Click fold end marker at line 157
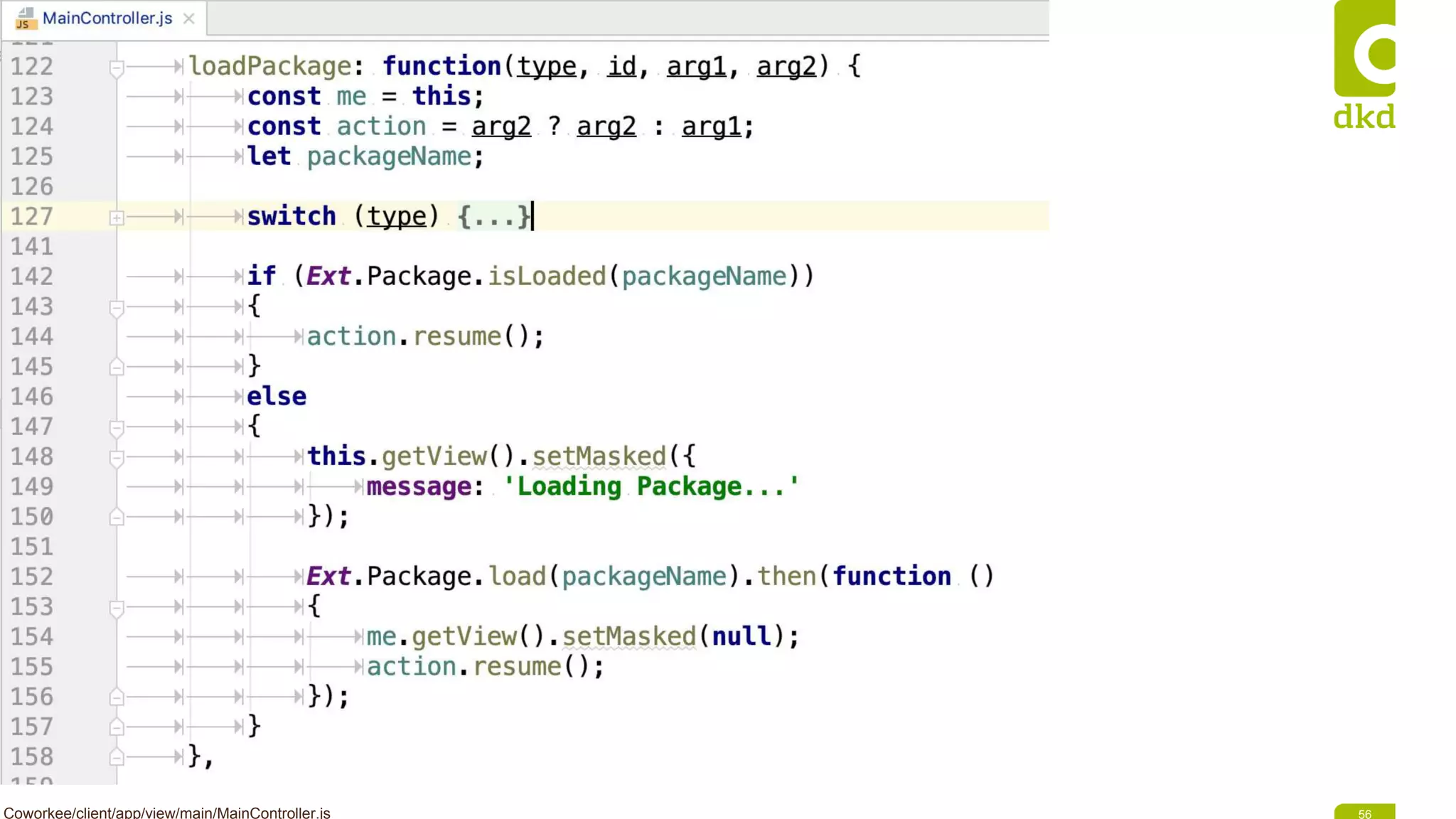This screenshot has height=819, width=1456. [x=117, y=727]
